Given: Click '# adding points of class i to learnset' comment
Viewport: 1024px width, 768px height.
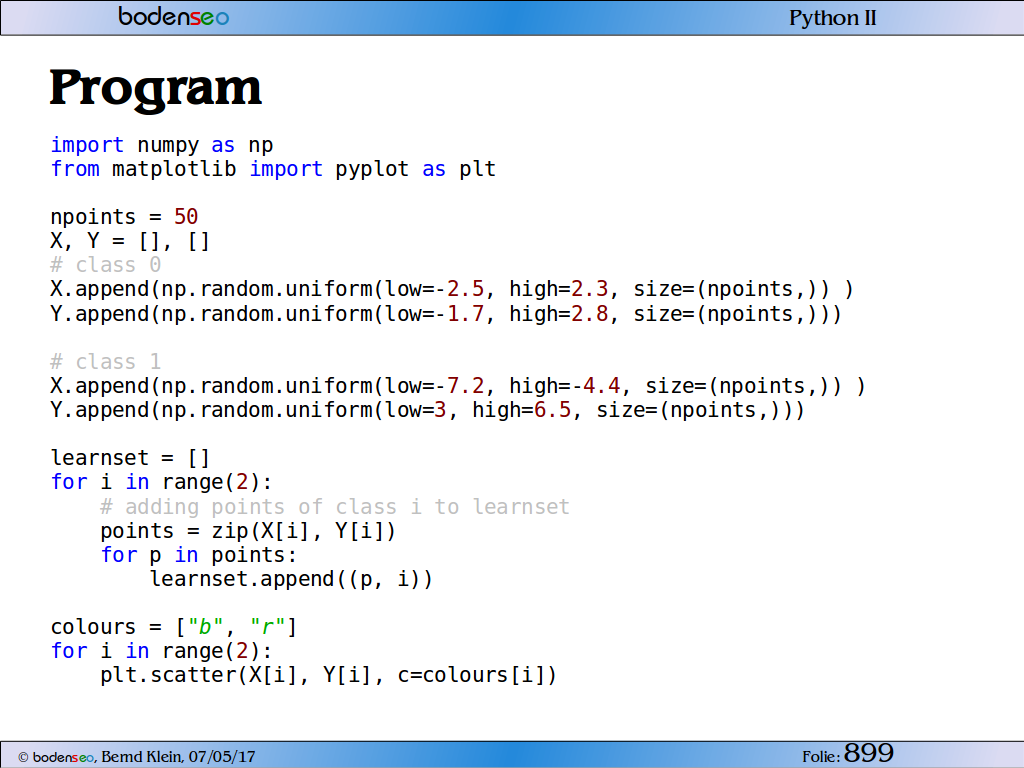Looking at the screenshot, I should point(335,507).
